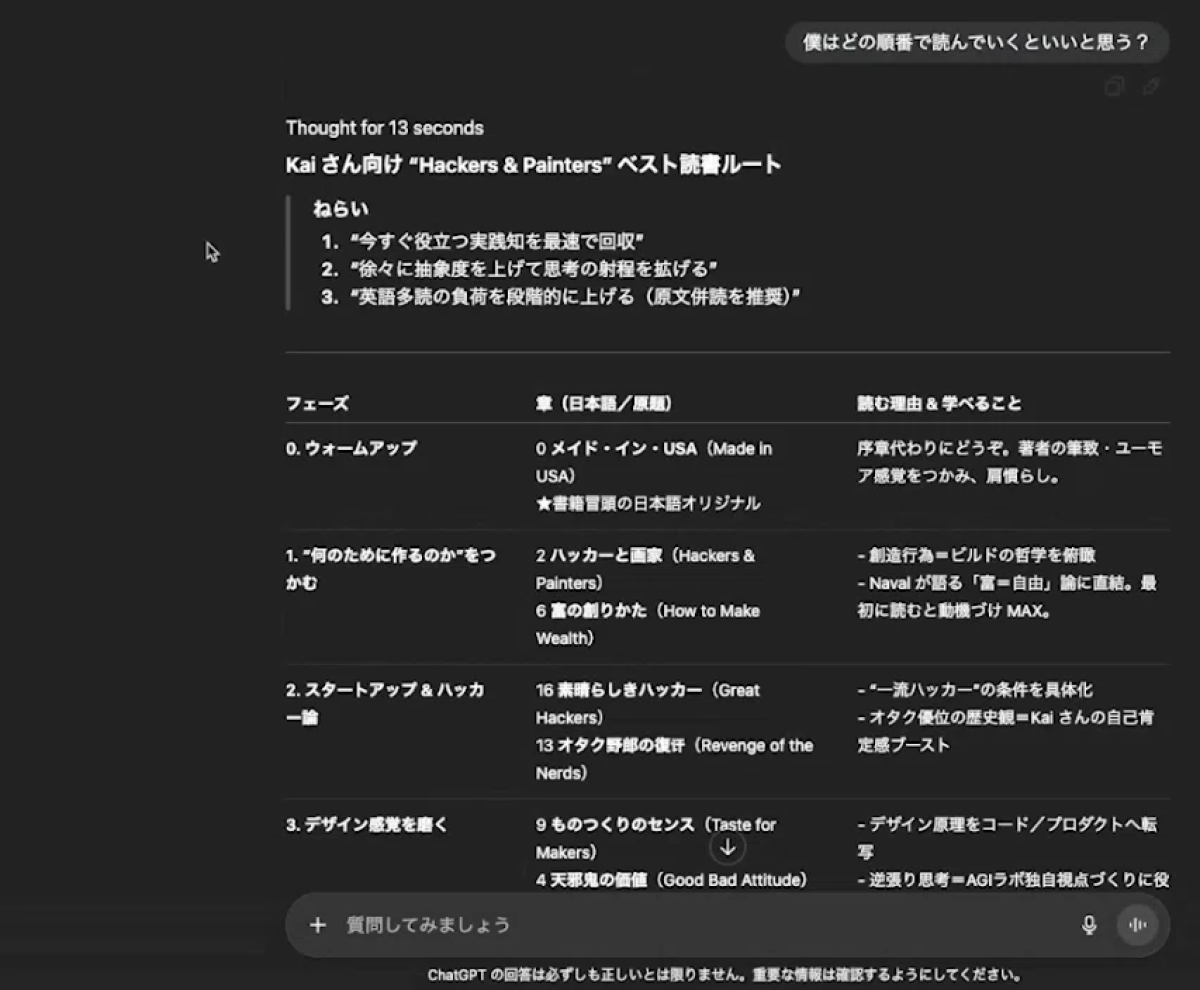Click the edit pencil icon under the user message
Image resolution: width=1200 pixels, height=990 pixels.
coord(1151,87)
